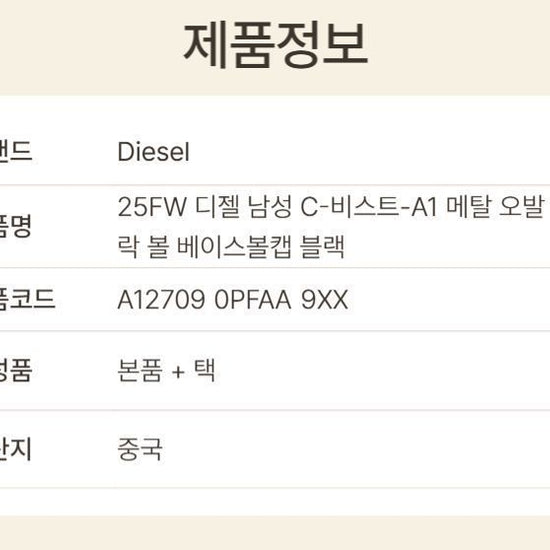Select product name line starting 25FW 디젤
550x550 pixels.
pyautogui.click(x=331, y=207)
